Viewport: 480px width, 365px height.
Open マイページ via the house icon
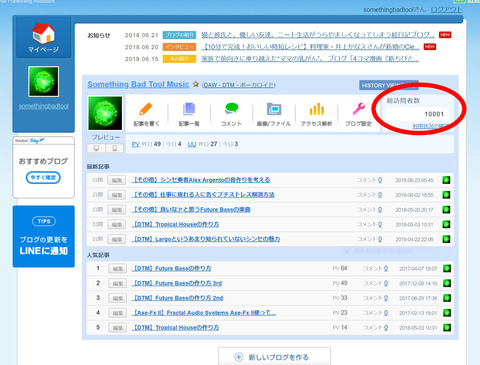coord(43,34)
